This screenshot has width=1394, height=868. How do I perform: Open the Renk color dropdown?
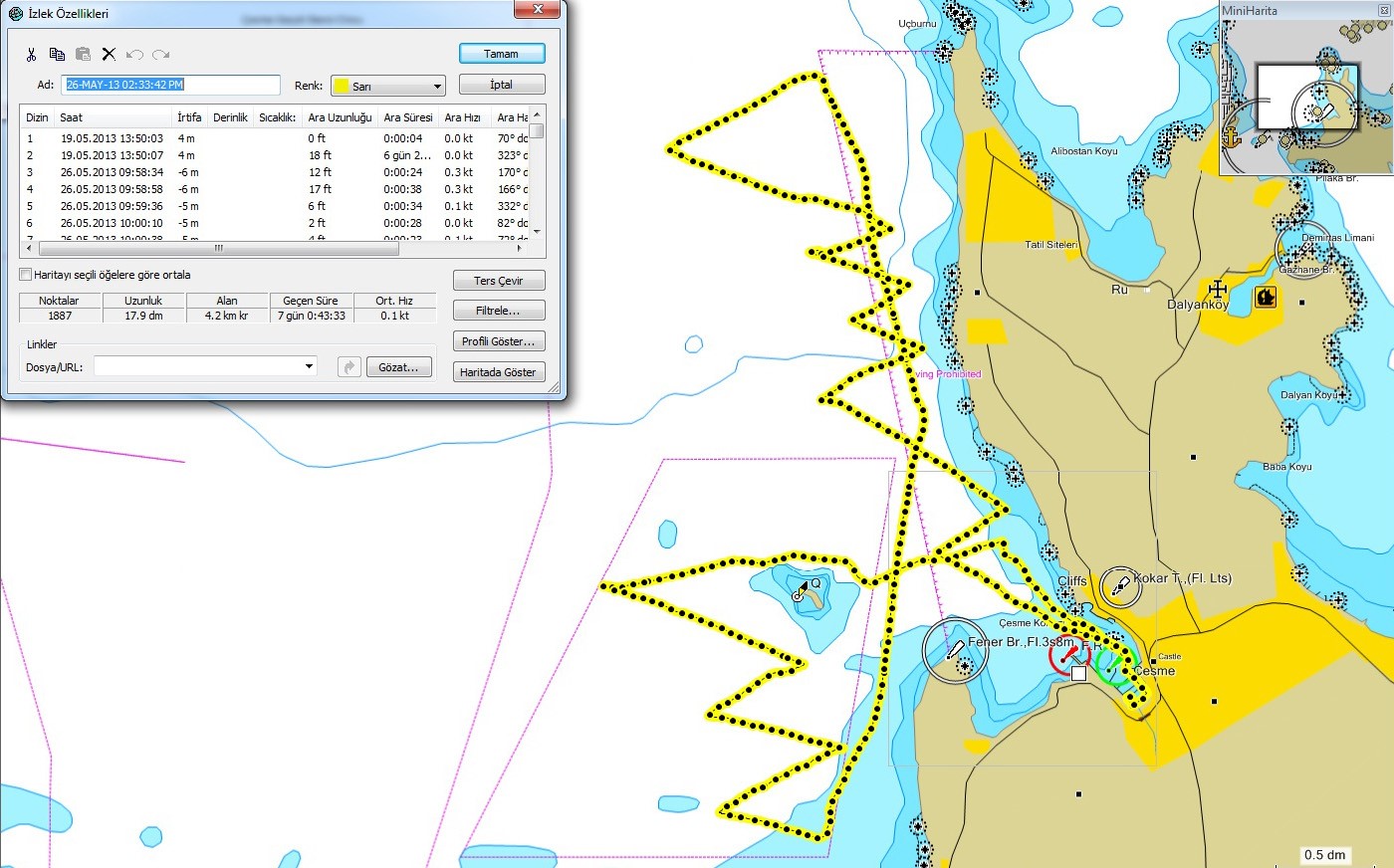pos(388,86)
